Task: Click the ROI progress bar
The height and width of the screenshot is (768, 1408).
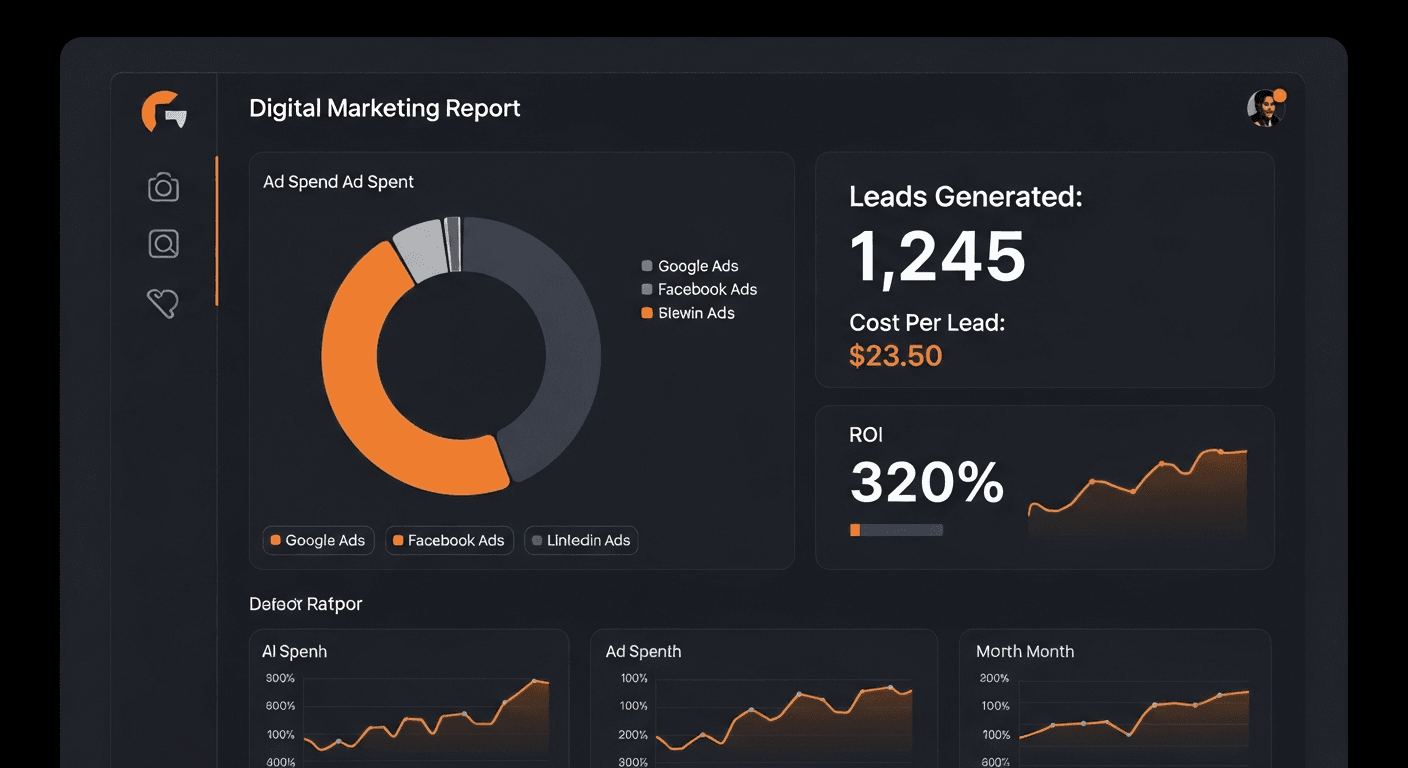Action: tap(896, 529)
